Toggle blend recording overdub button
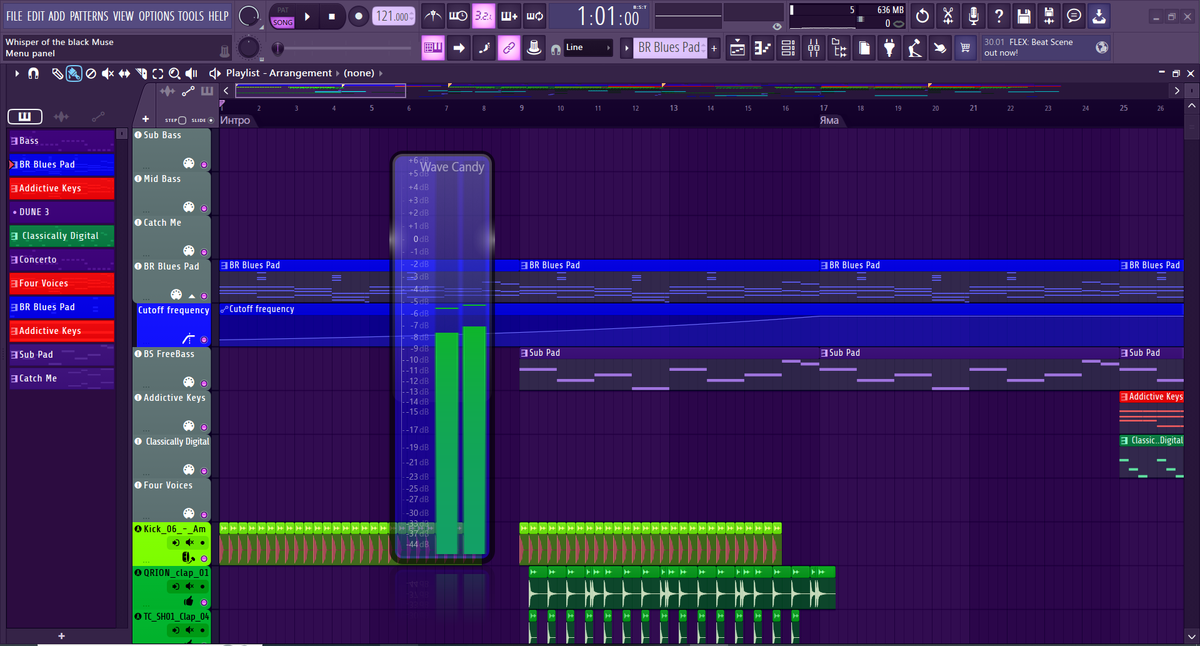Screen dimensions: 1200x646 (x=508, y=16)
